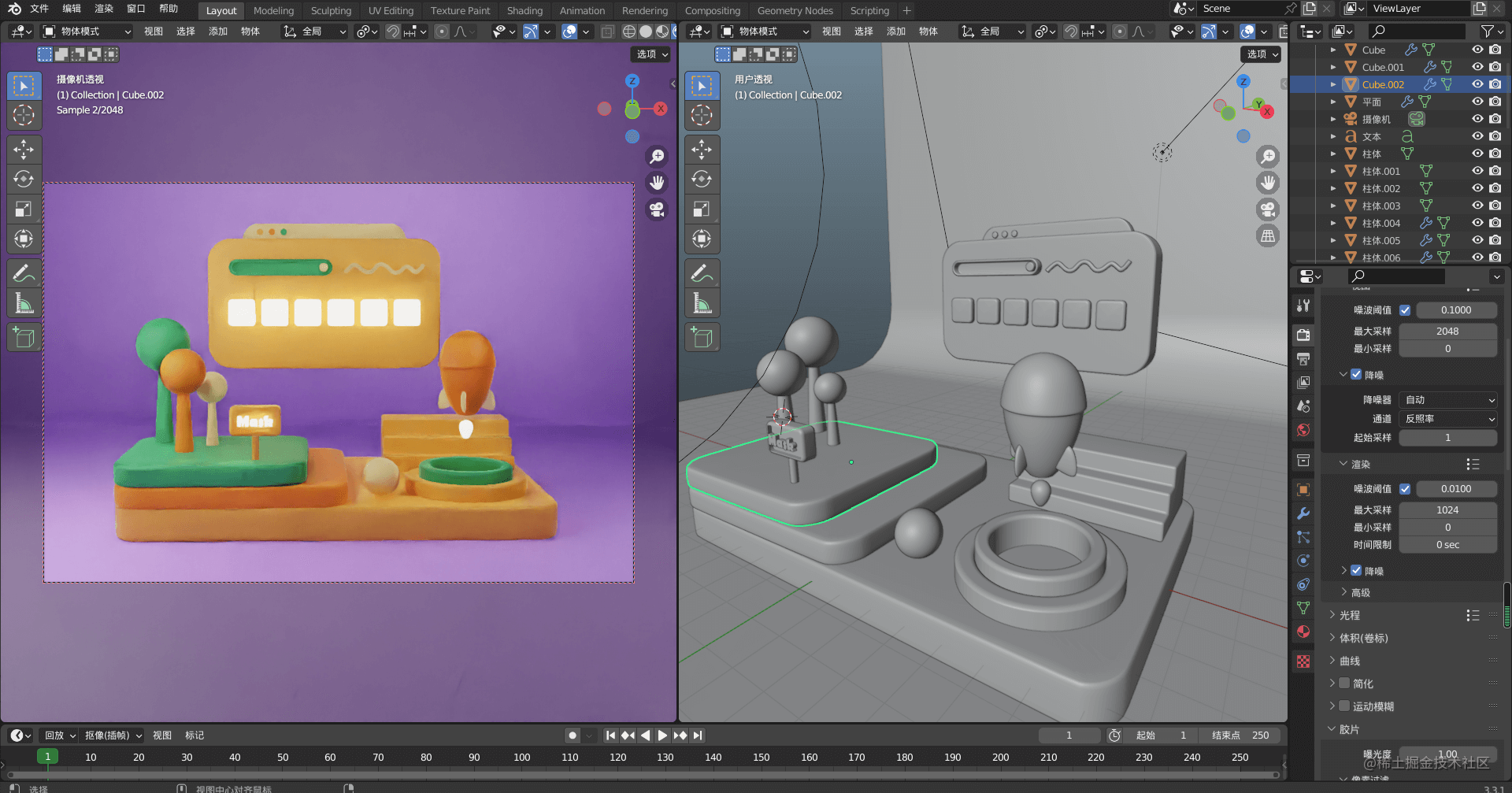This screenshot has height=793, width=1512.
Task: Toggle the viewport 降噪 checkbox
Action: (1356, 375)
